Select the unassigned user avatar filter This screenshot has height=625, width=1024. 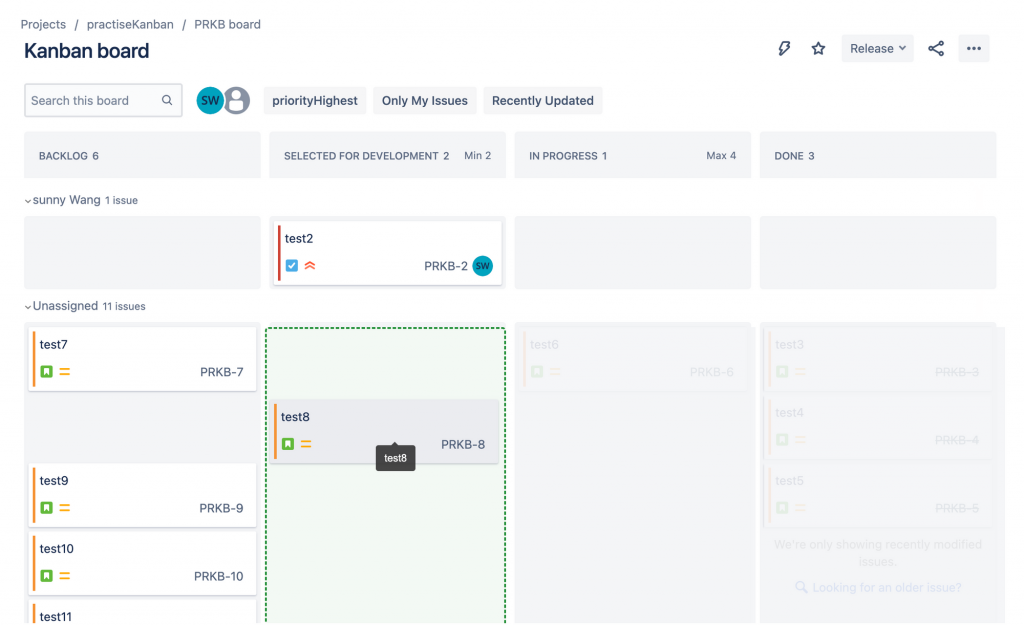[x=237, y=101]
